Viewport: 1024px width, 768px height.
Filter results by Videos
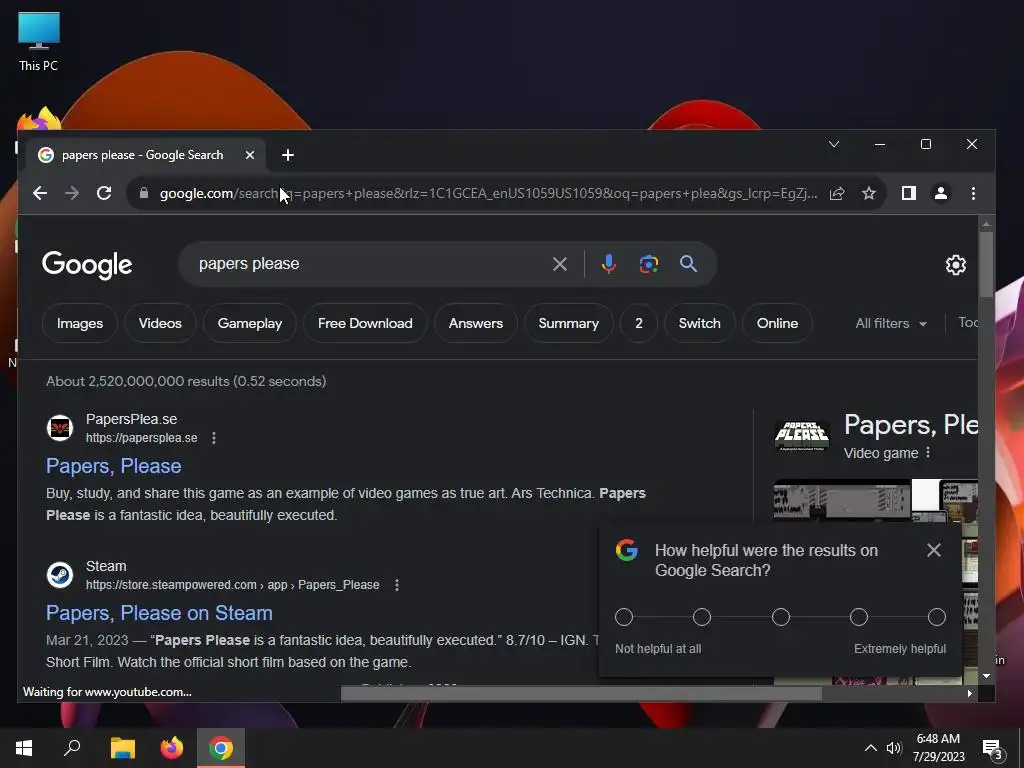click(x=160, y=323)
